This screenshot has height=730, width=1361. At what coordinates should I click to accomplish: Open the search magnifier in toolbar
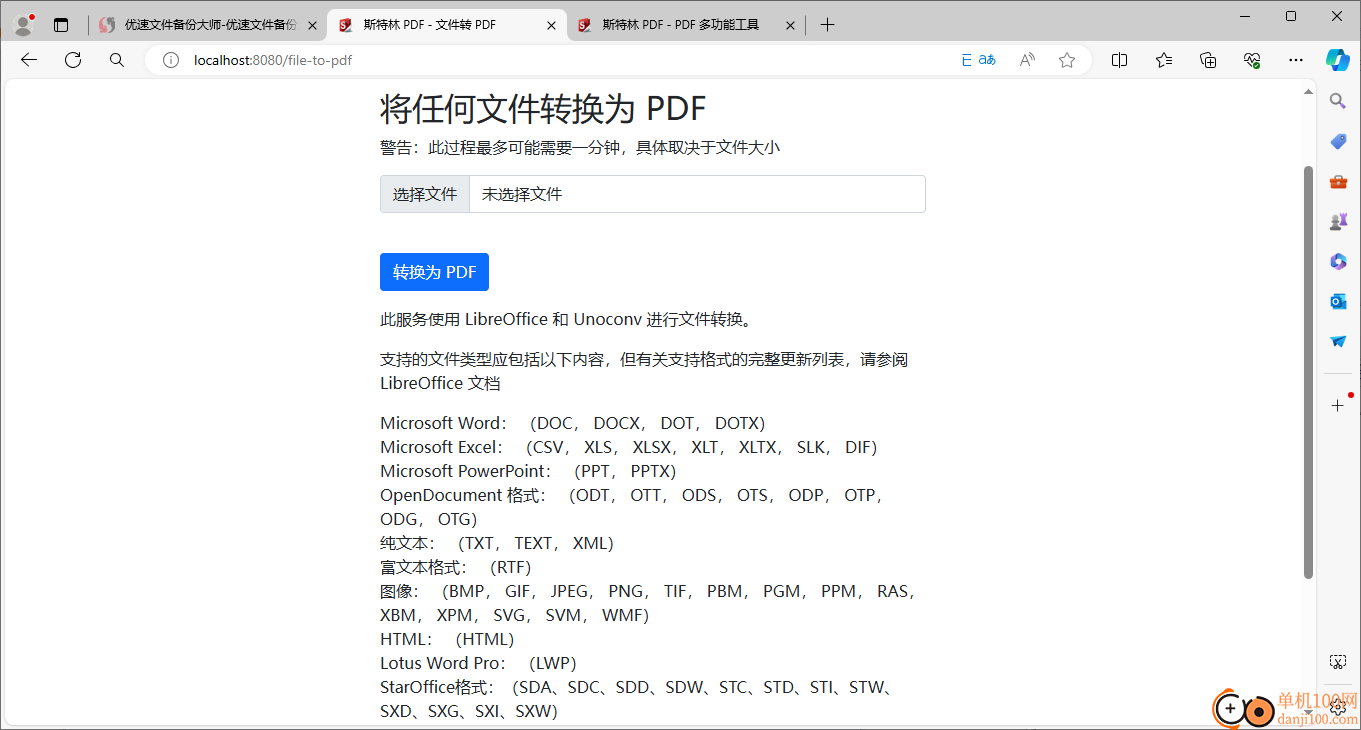coord(117,60)
